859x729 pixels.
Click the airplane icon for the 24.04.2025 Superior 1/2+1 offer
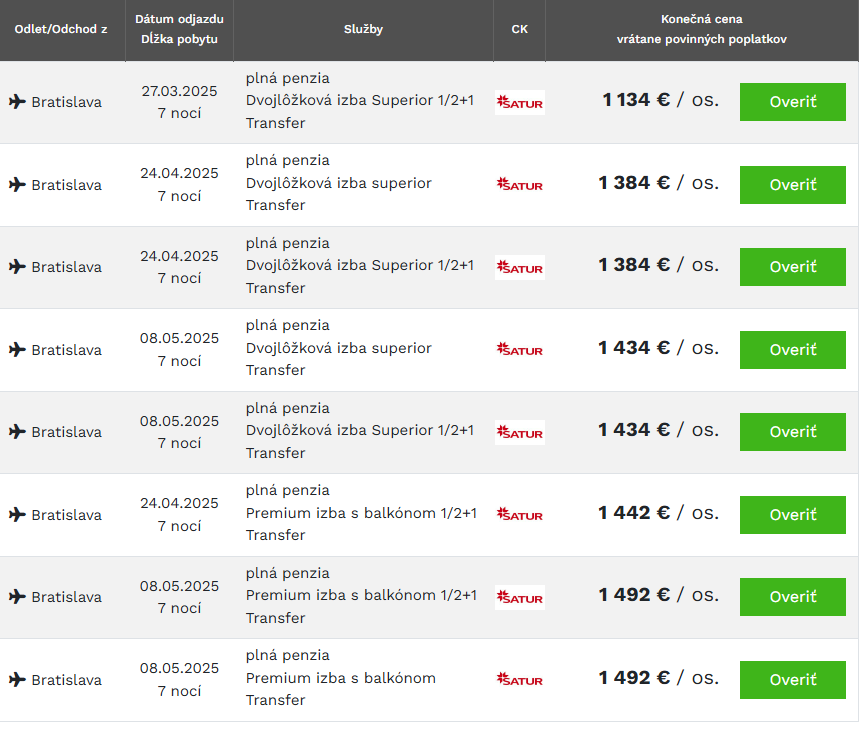17,266
